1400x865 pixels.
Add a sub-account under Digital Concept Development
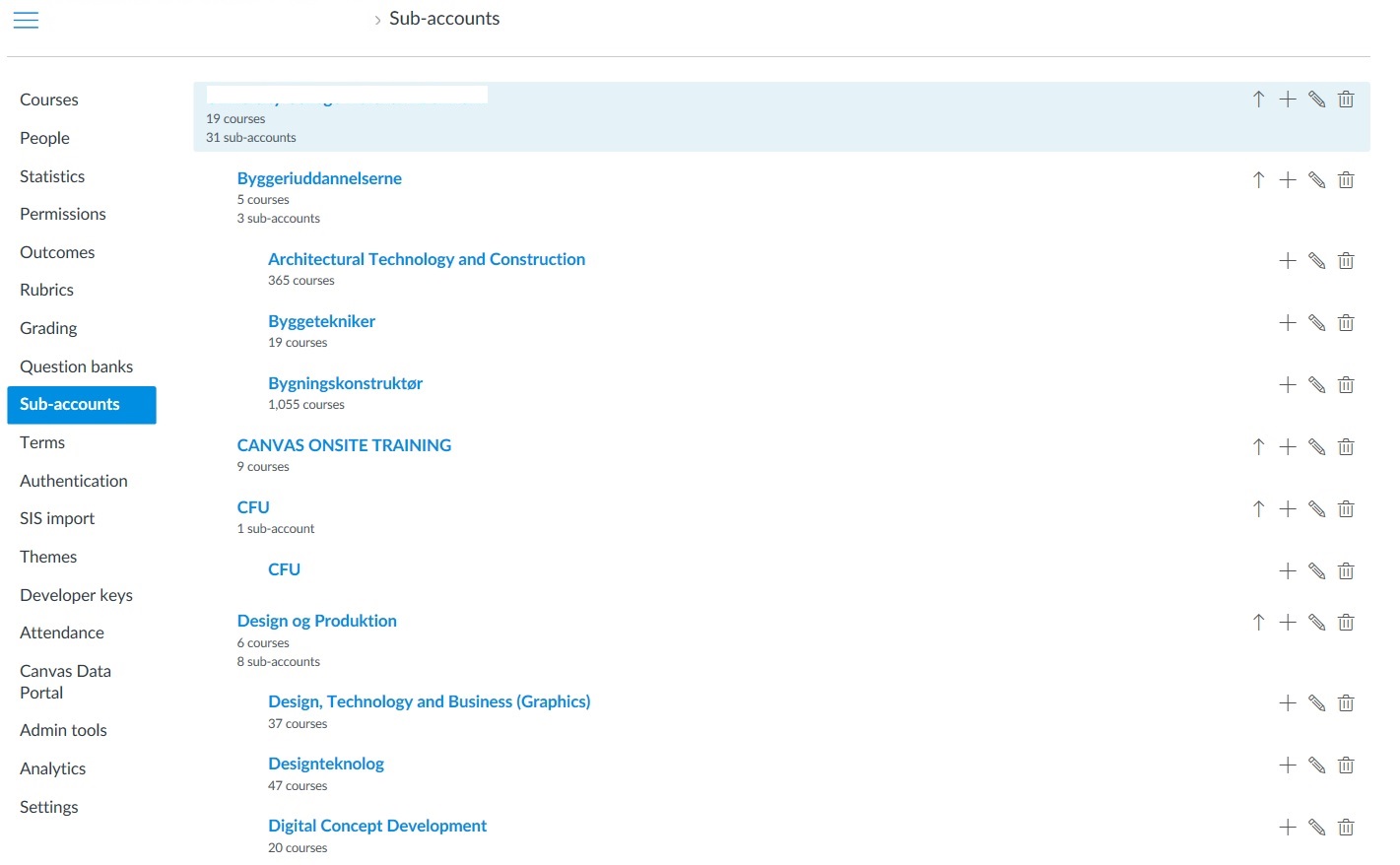tap(1287, 828)
